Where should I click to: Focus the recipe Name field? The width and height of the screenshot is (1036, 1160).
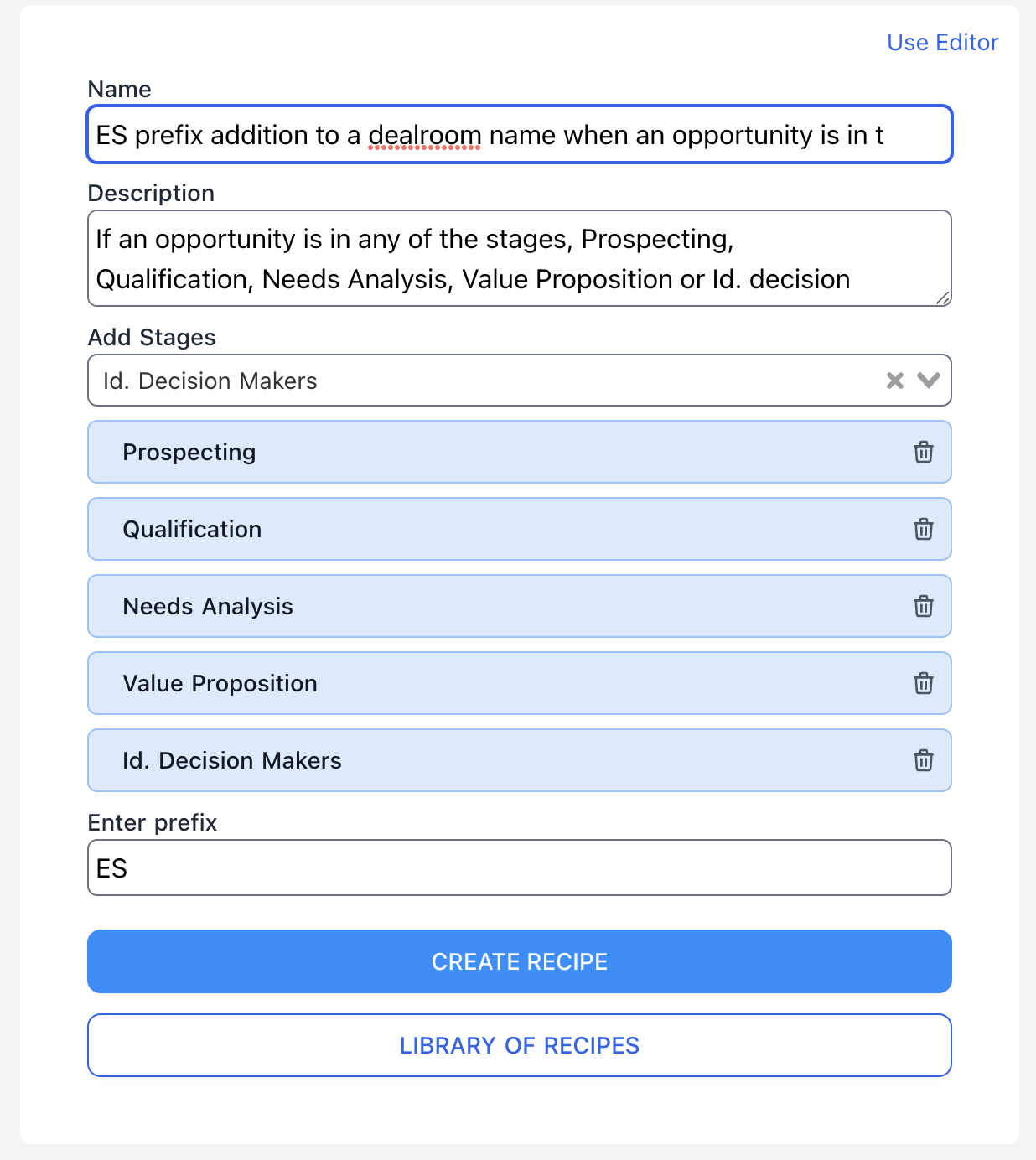point(519,135)
